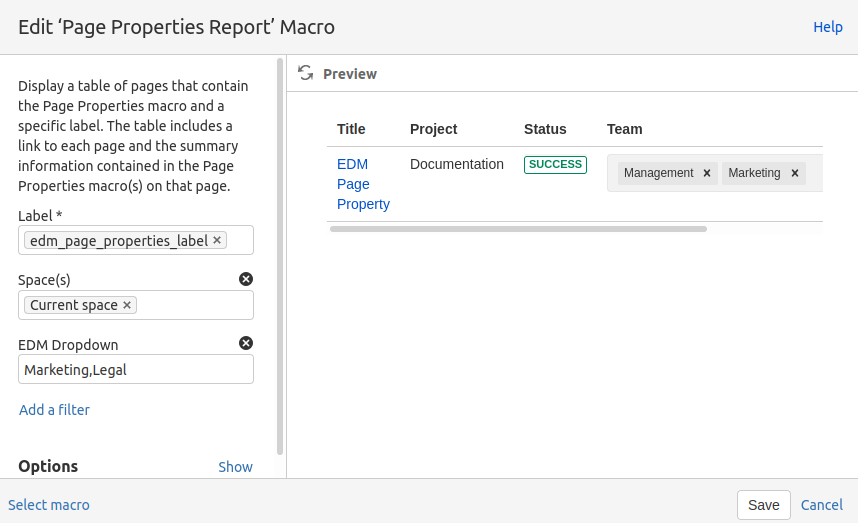
Task: Save the macro settings
Action: coord(763,505)
